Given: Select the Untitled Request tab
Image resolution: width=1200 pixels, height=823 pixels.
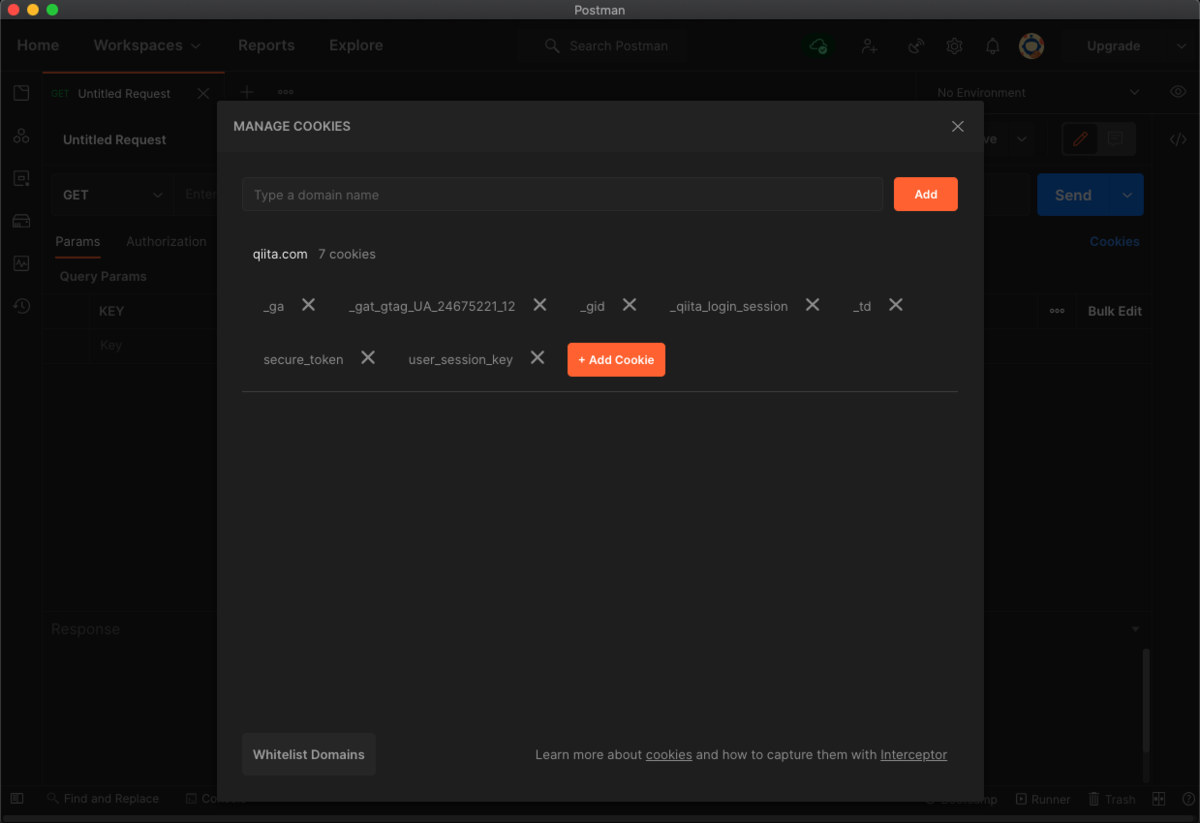Looking at the screenshot, I should [124, 93].
